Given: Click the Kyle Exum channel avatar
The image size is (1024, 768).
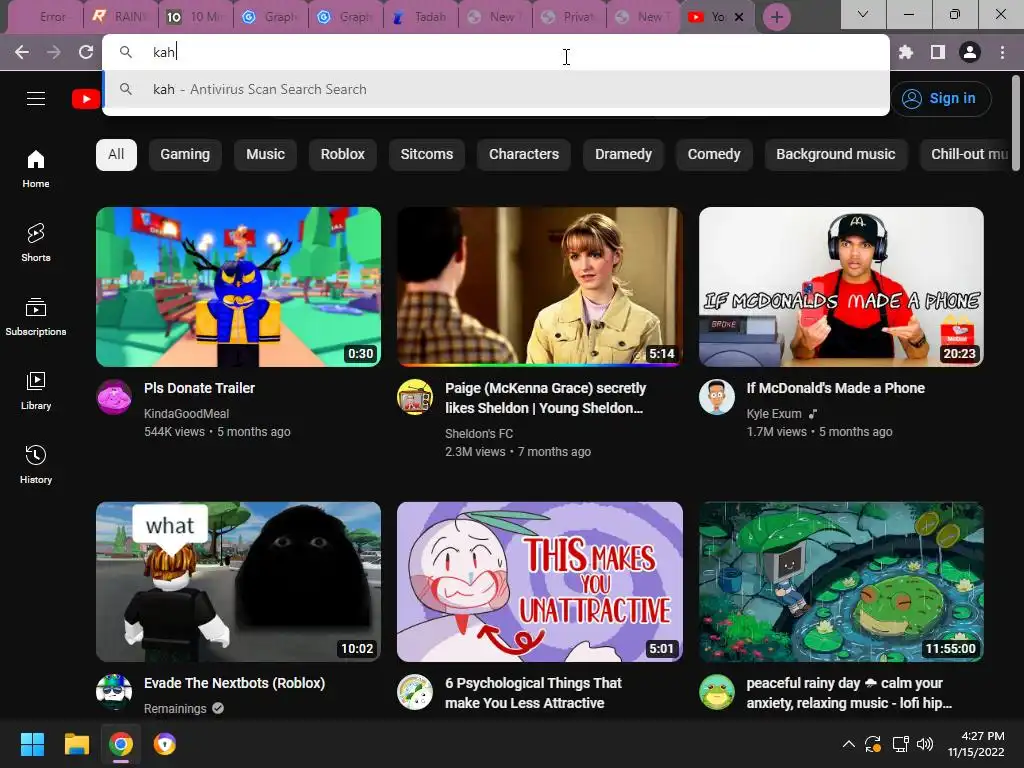Looking at the screenshot, I should click(717, 397).
